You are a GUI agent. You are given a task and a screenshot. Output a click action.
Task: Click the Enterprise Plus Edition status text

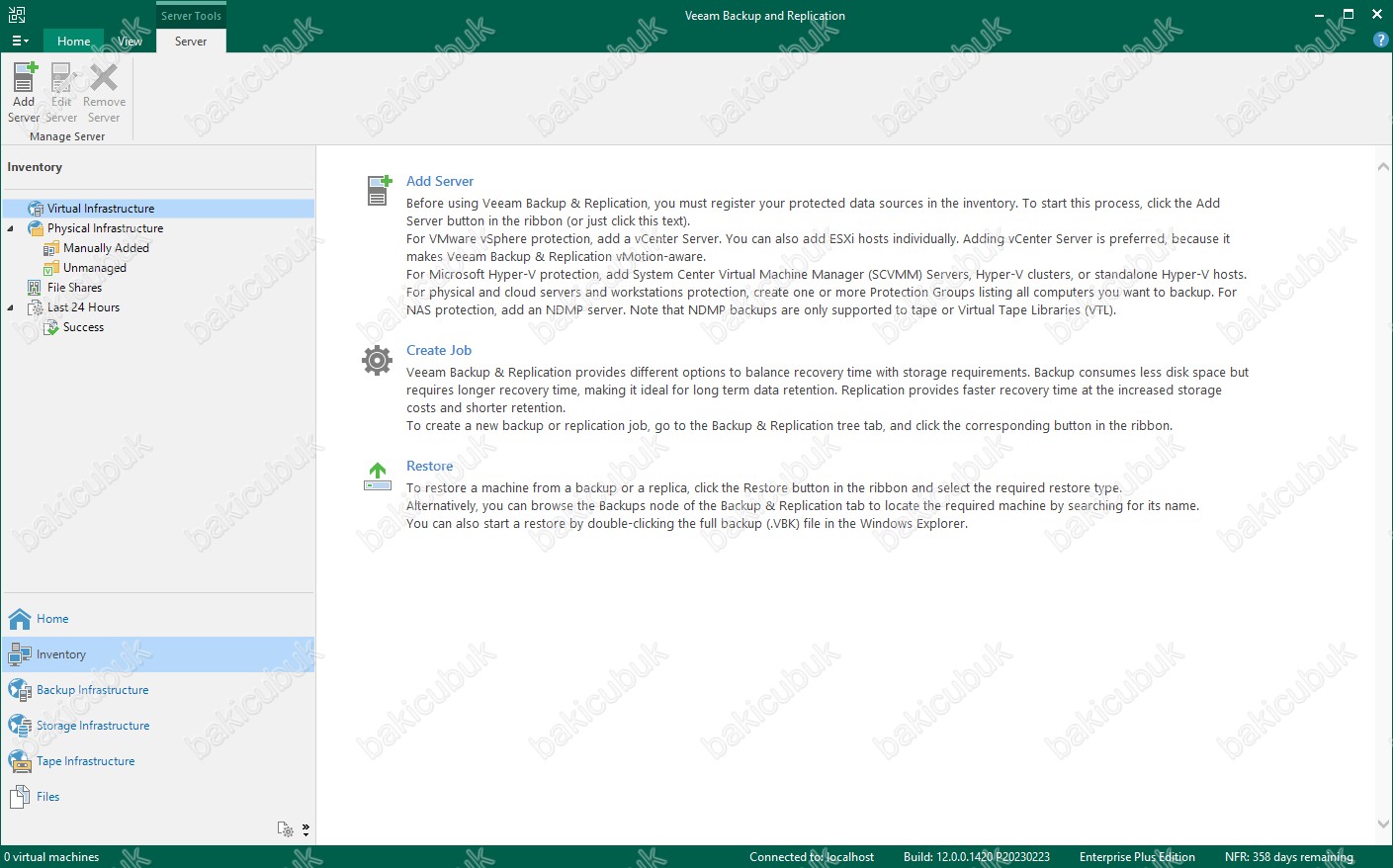(x=1137, y=857)
